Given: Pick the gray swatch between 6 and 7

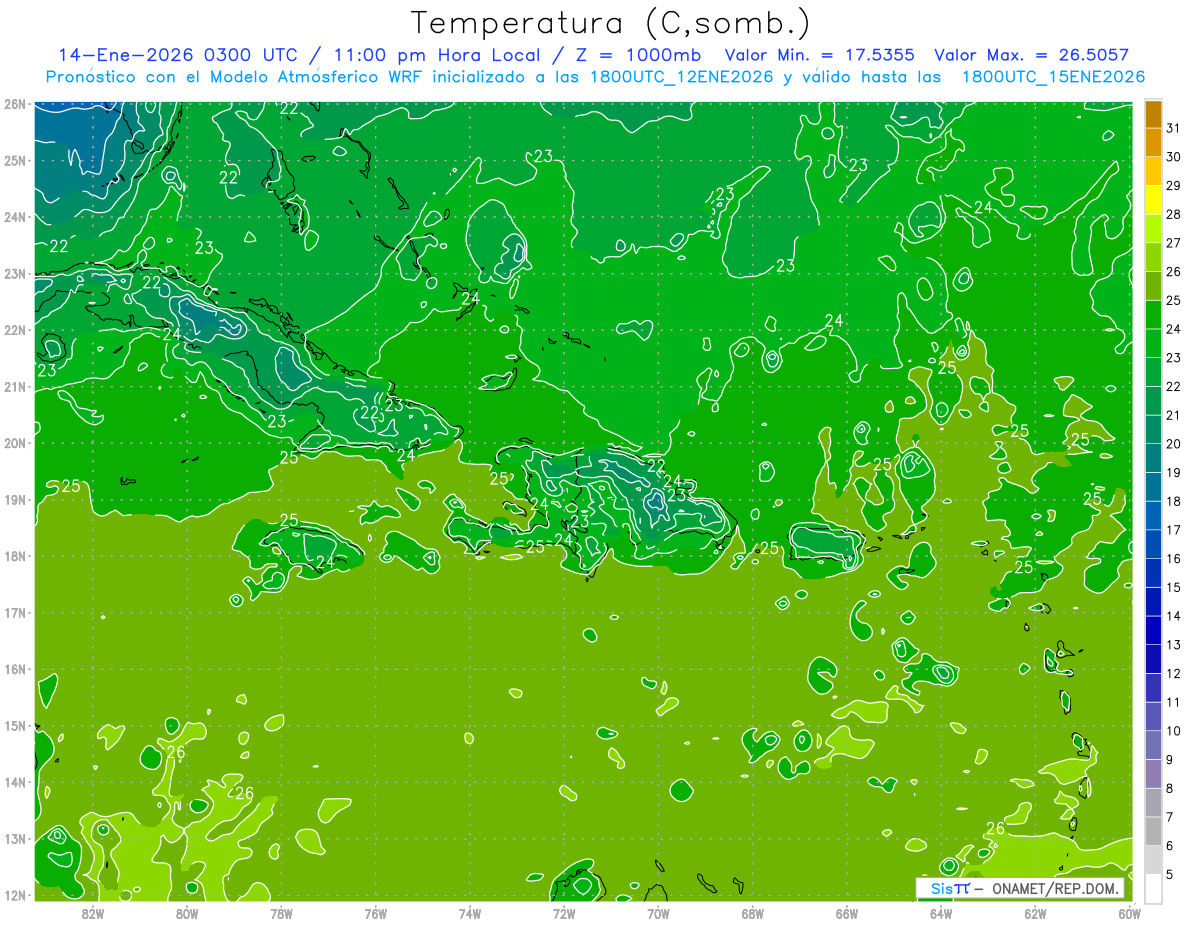Looking at the screenshot, I should coord(1153,831).
